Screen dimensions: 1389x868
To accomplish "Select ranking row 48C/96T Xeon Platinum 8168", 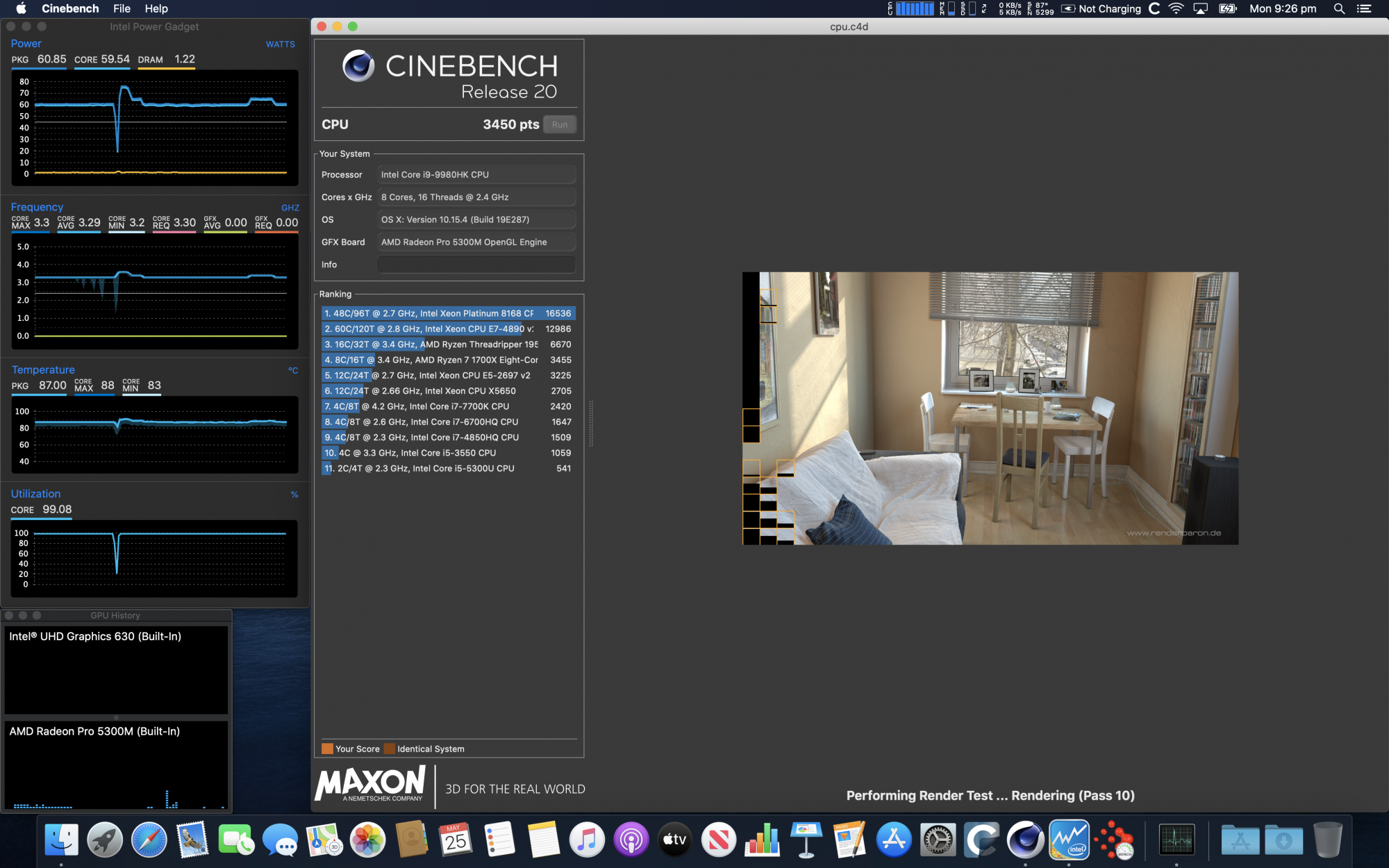I will (x=449, y=313).
